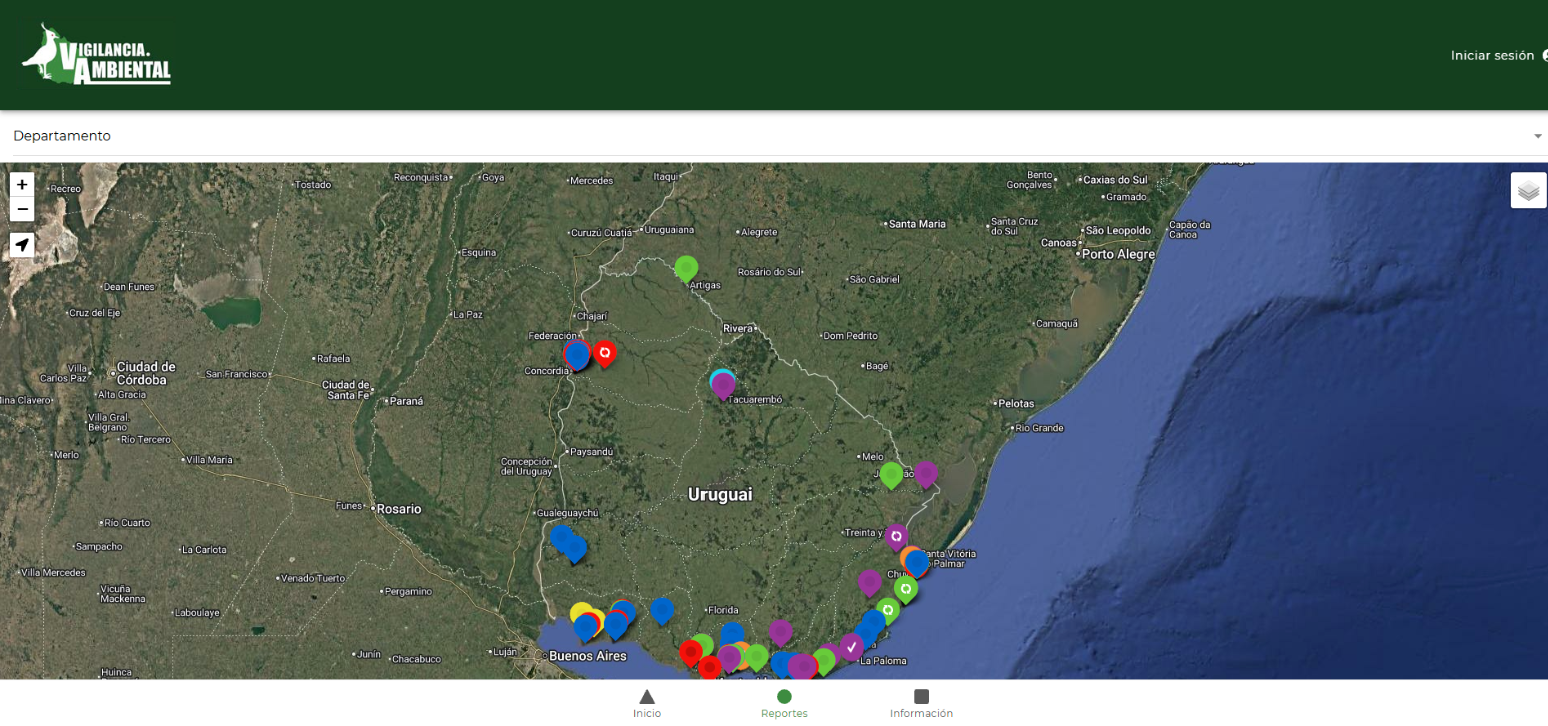Zoom out of the map
1548x726 pixels.
click(x=22, y=209)
